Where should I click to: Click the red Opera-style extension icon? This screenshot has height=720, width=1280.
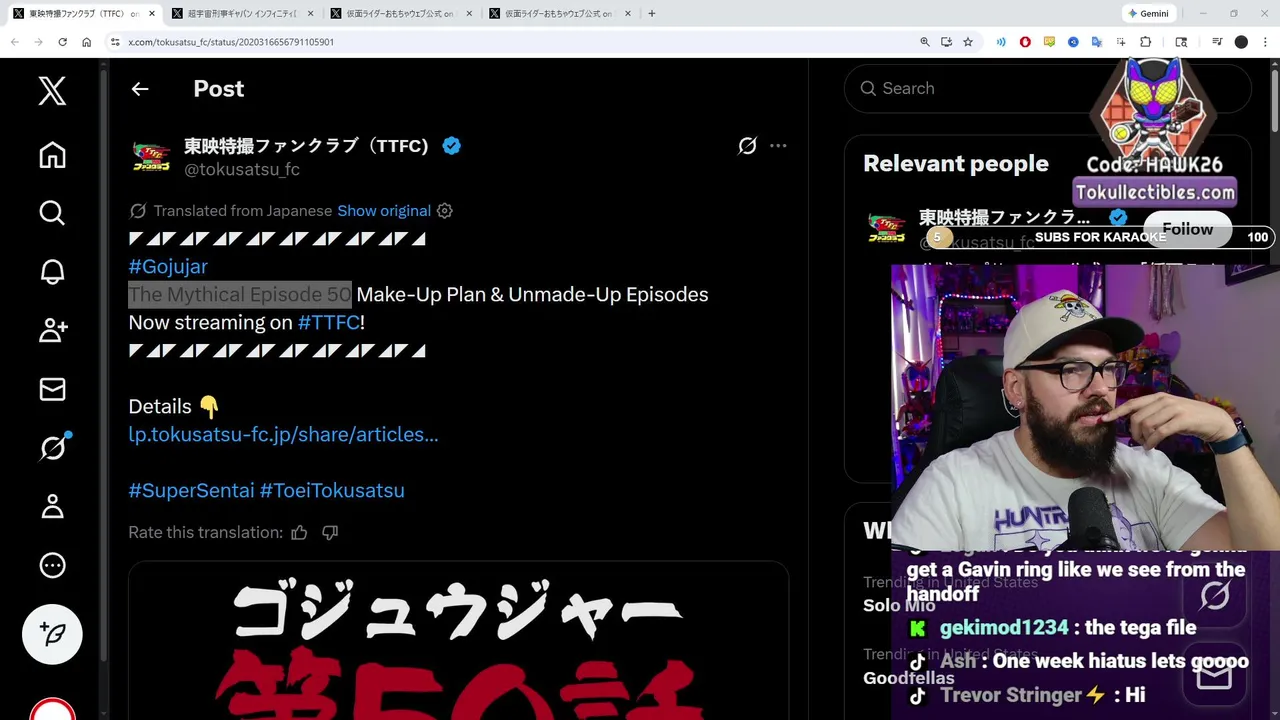[x=1025, y=42]
